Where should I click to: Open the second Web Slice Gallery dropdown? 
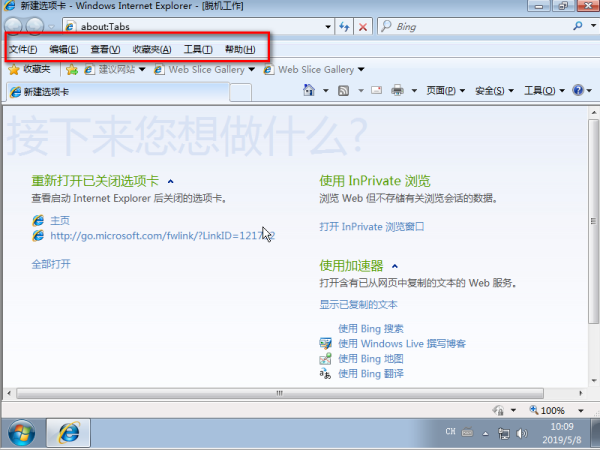pyautogui.click(x=361, y=70)
